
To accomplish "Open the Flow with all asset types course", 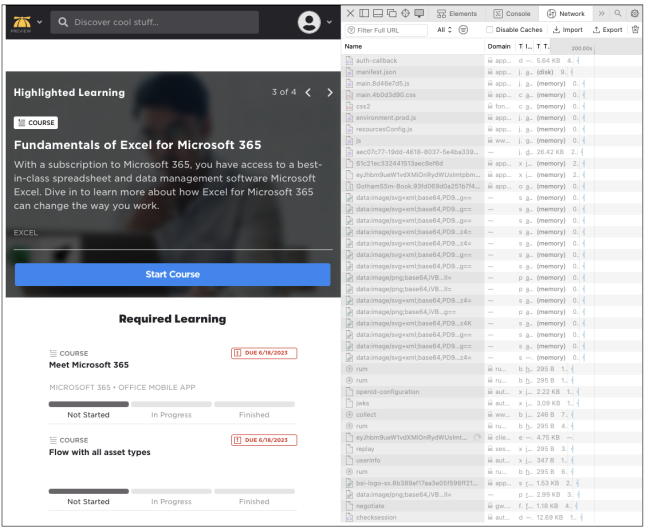I will click(100, 452).
